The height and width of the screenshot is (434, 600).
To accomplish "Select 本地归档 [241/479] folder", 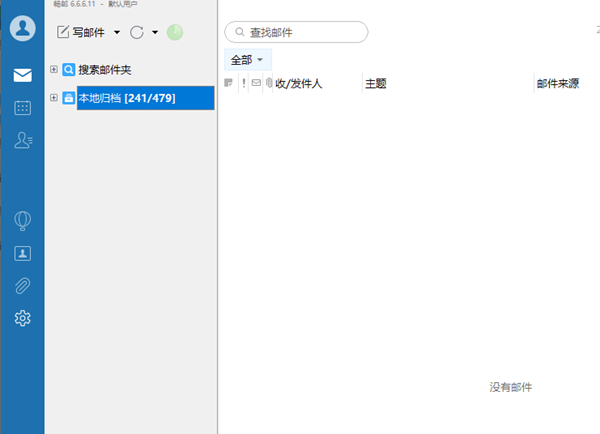I will pos(145,98).
